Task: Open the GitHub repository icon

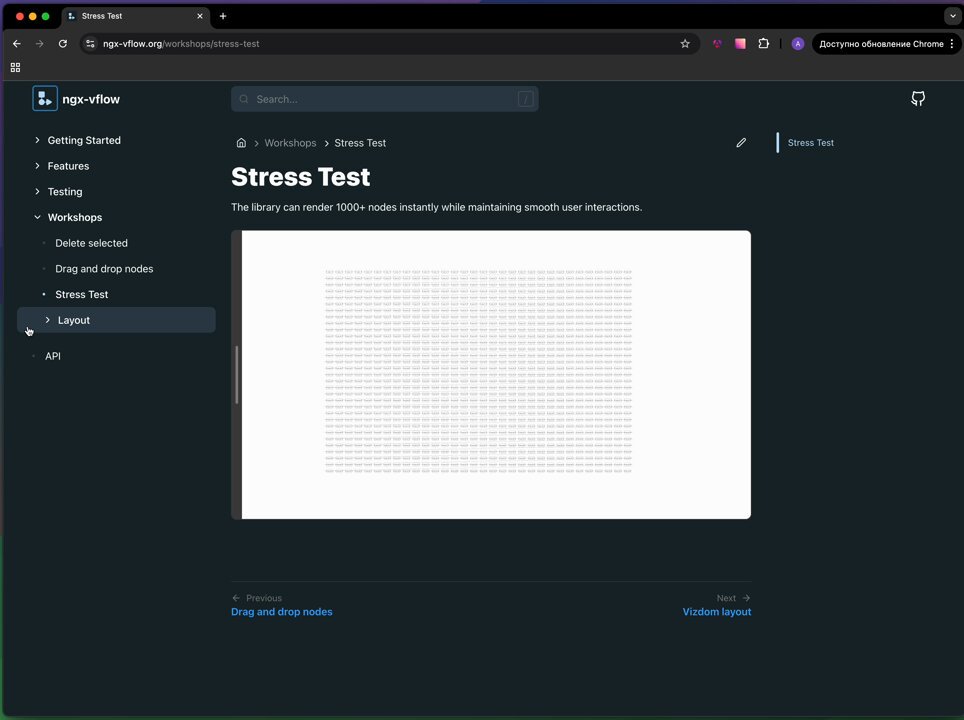Action: point(918,98)
